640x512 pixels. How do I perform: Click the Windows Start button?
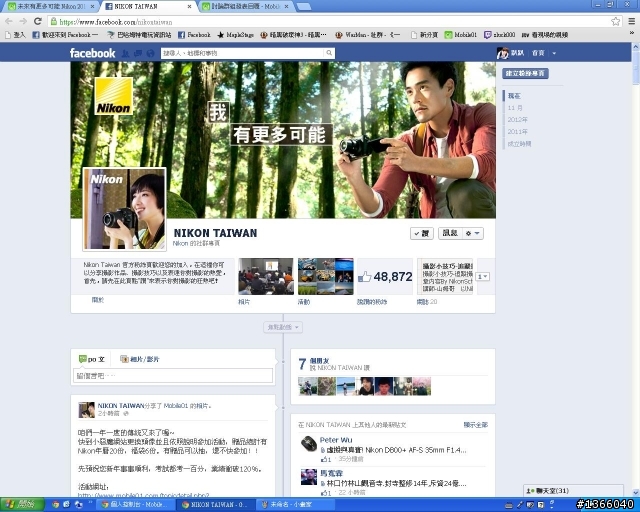[x=22, y=504]
